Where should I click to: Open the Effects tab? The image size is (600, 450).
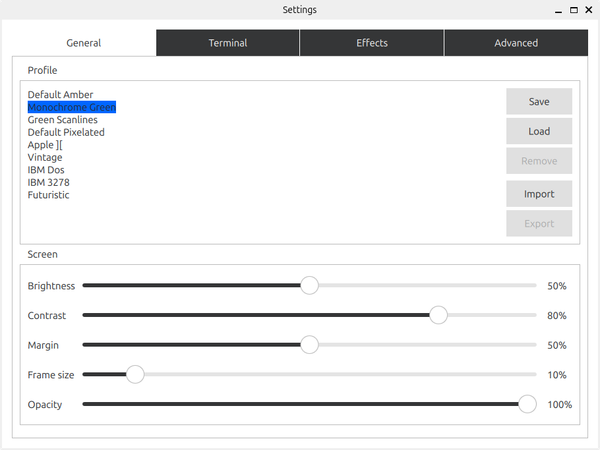(x=372, y=43)
